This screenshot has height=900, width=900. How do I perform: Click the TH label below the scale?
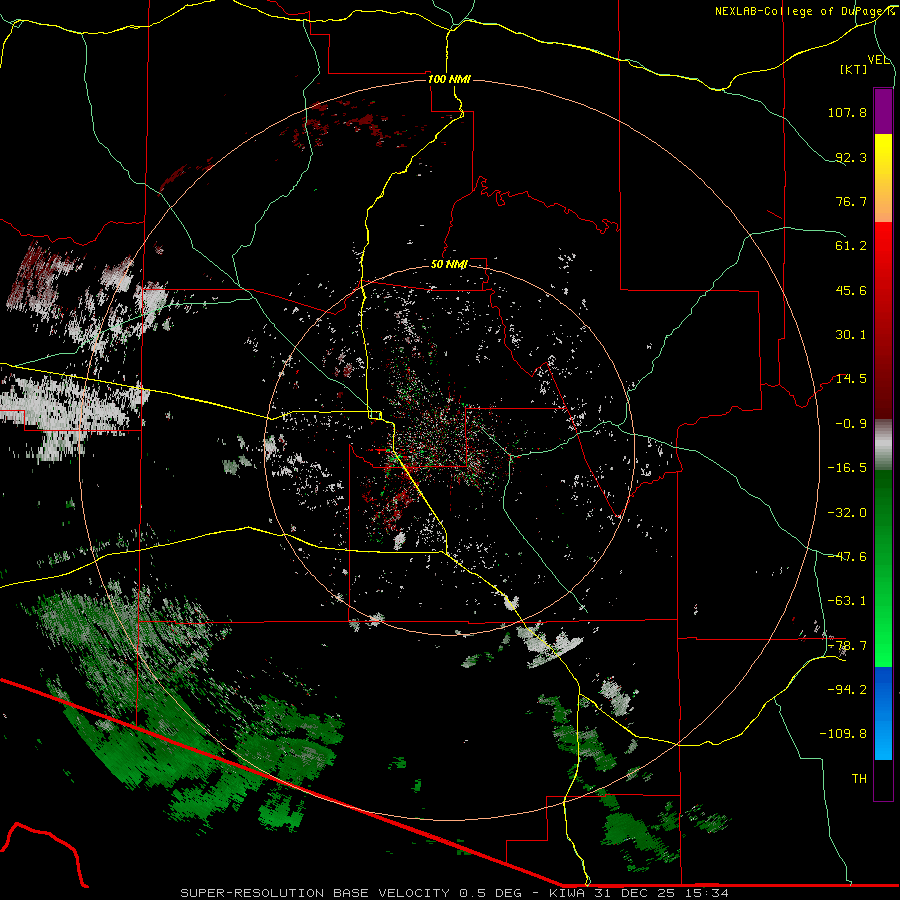859,779
